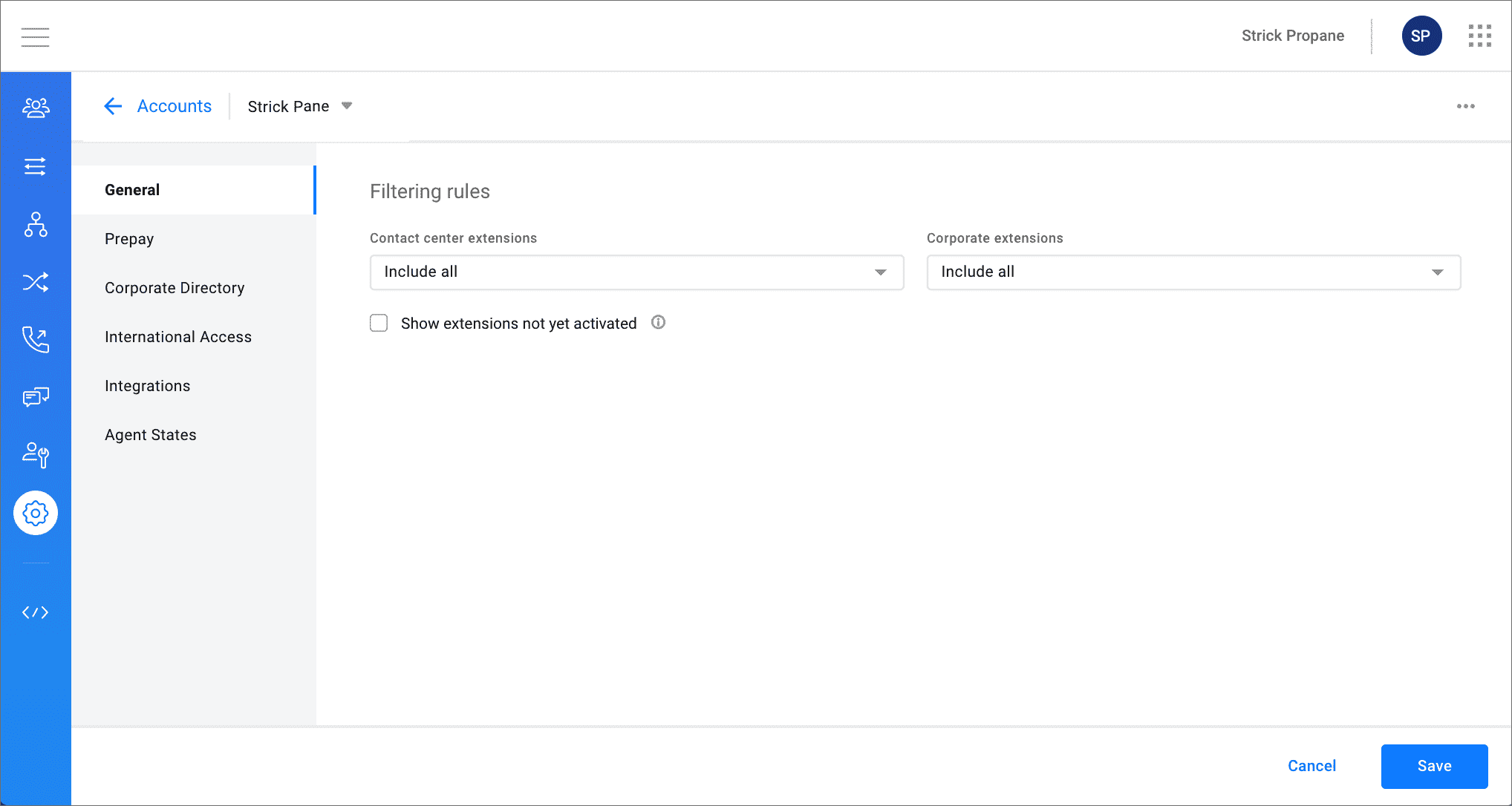Open the developer code sidebar icon

pos(35,612)
